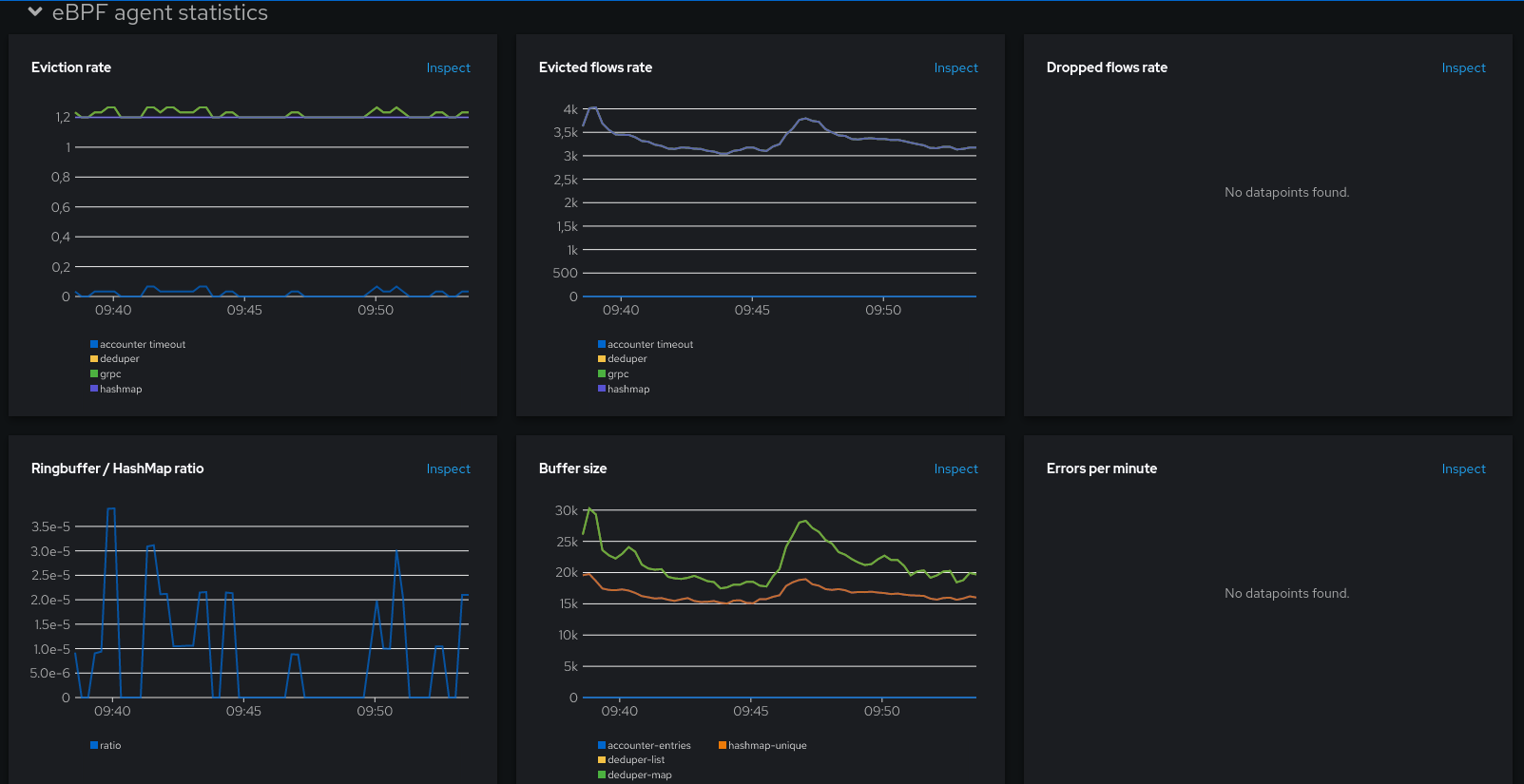This screenshot has height=784, width=1524.
Task: Open Inspect for Evicted flows rate panel
Action: (x=955, y=68)
